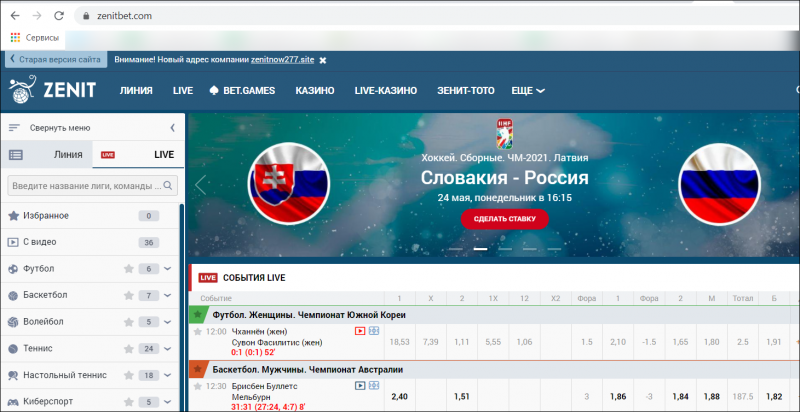Screen dimensions: 800x412
Task: Select draw odds 7,39
Action: tap(431, 342)
